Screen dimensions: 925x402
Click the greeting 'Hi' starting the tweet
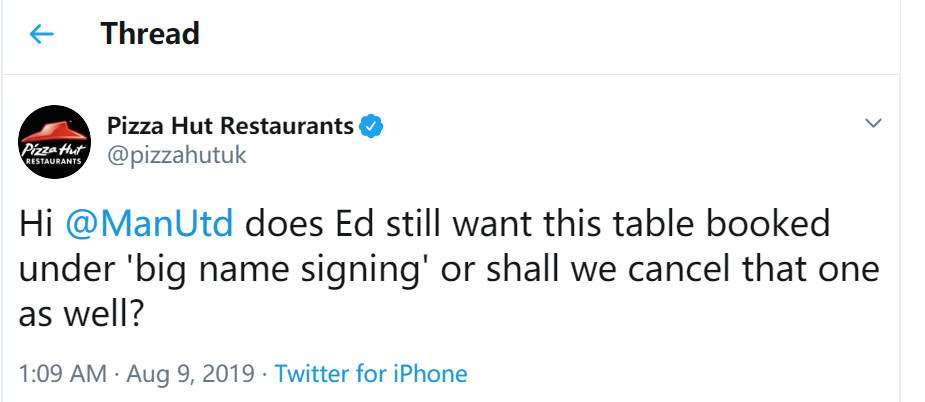[x=36, y=224]
